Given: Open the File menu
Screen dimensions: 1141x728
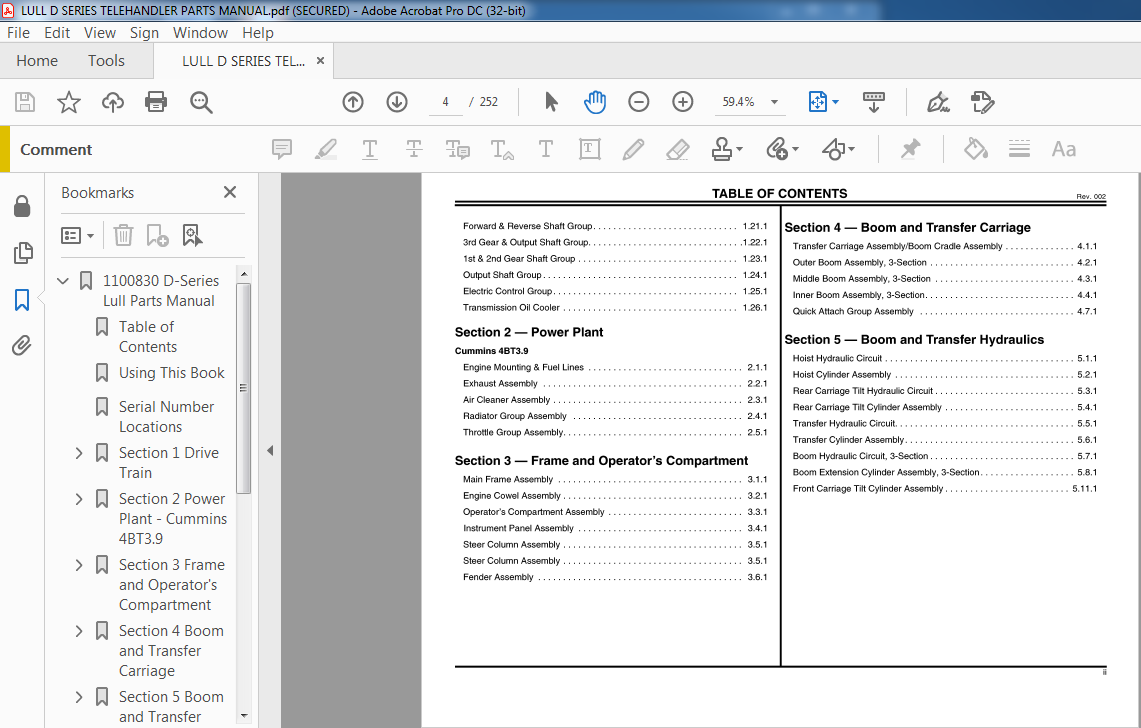Looking at the screenshot, I should click(18, 33).
